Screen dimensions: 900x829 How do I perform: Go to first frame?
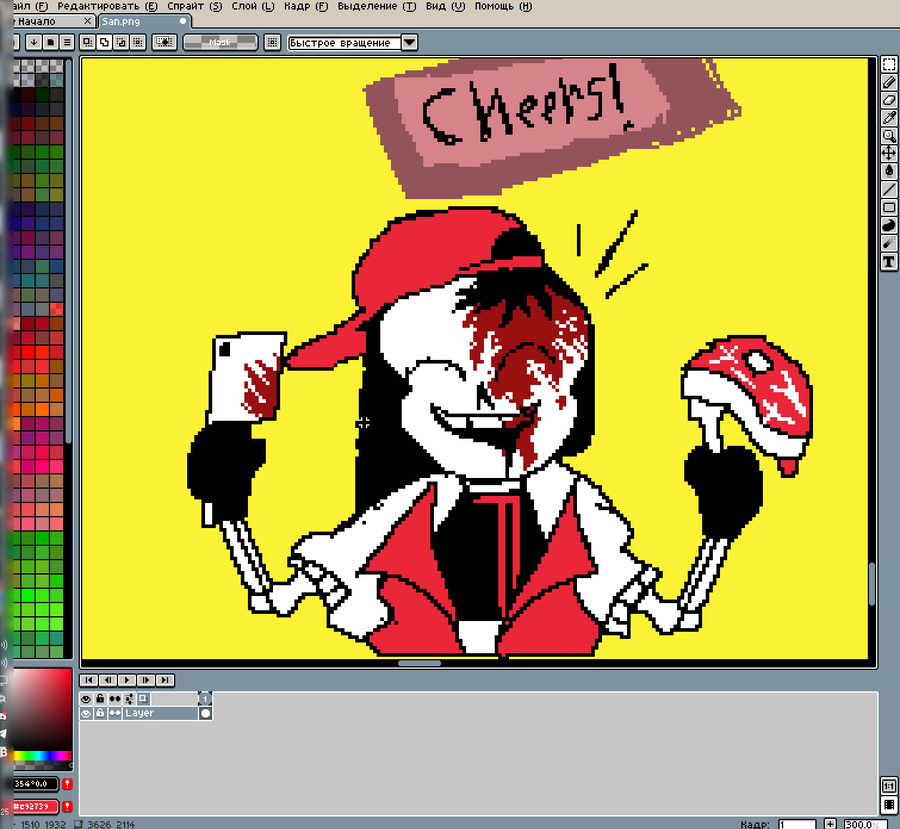[88, 680]
